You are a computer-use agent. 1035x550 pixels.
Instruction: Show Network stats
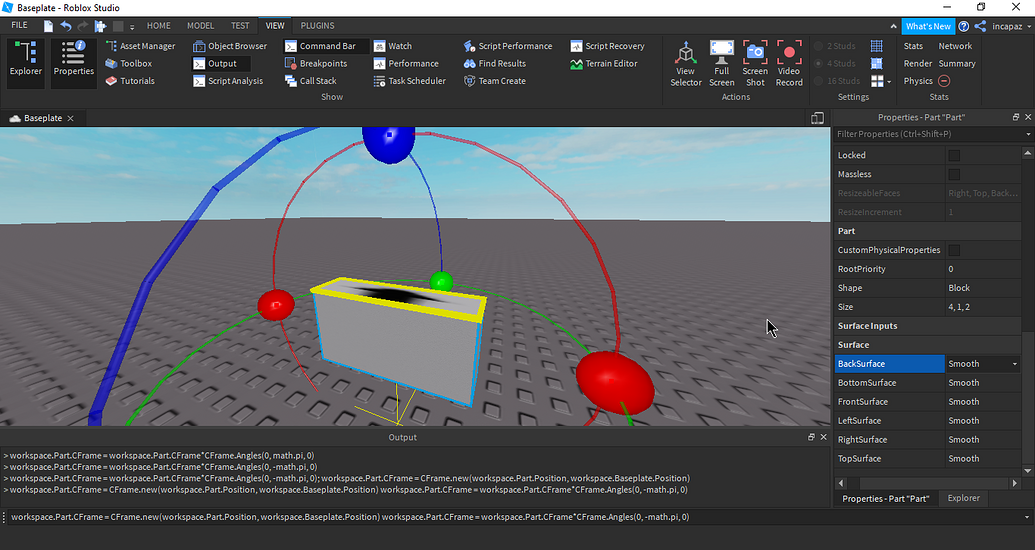pyautogui.click(x=955, y=46)
